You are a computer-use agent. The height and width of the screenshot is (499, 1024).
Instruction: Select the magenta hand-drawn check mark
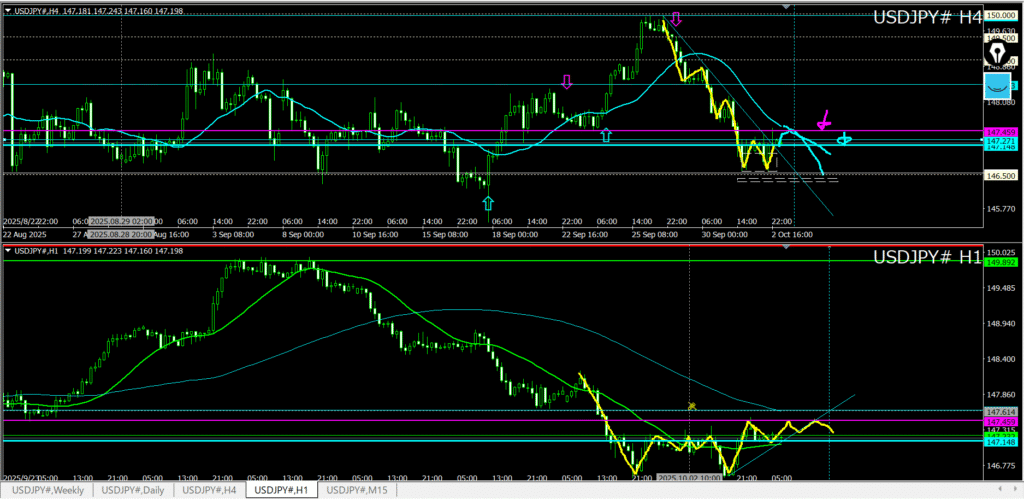click(x=824, y=120)
